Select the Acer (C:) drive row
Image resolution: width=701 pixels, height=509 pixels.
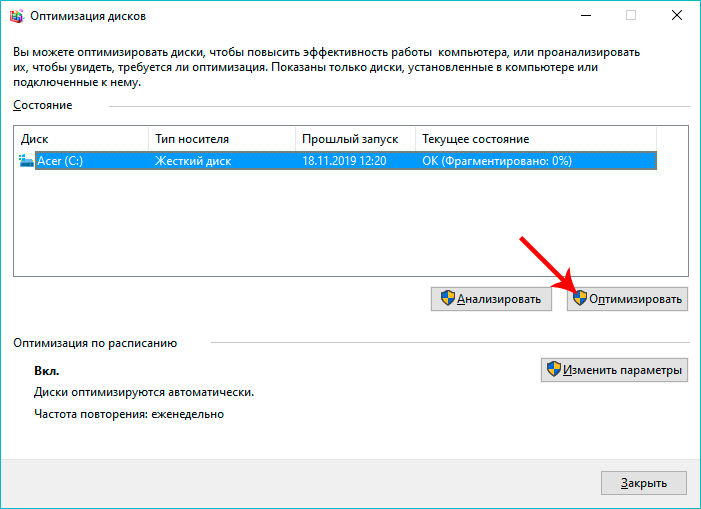[x=338, y=161]
